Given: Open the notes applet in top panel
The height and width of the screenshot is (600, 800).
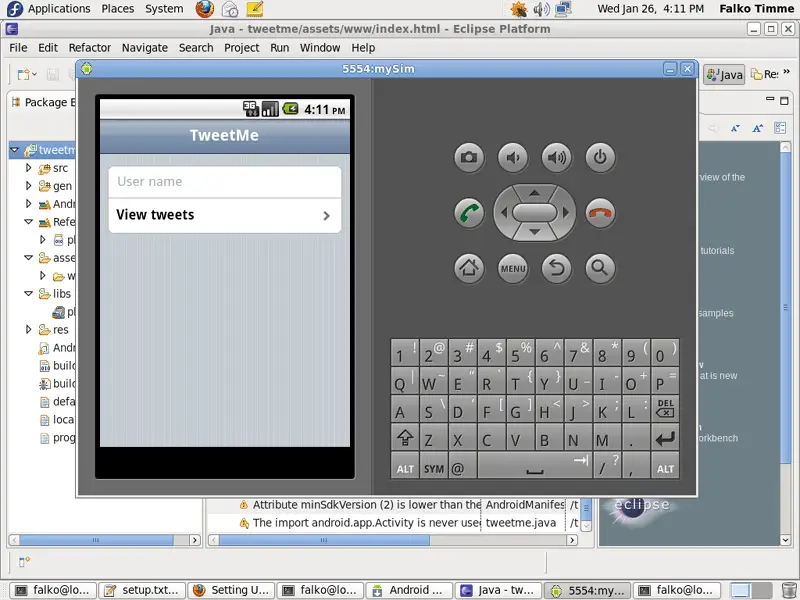Looking at the screenshot, I should [254, 9].
